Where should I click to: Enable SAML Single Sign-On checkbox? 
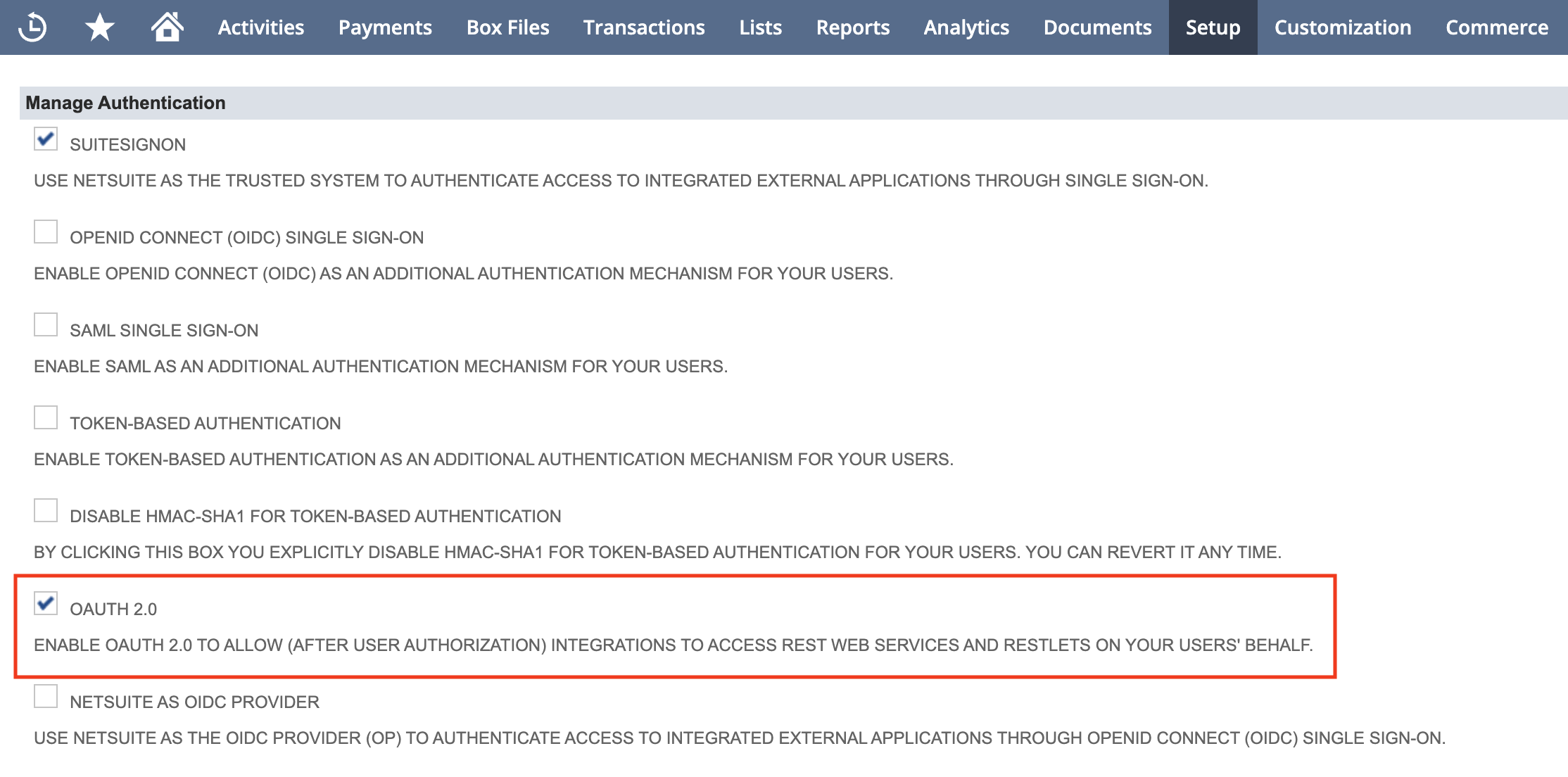(46, 324)
